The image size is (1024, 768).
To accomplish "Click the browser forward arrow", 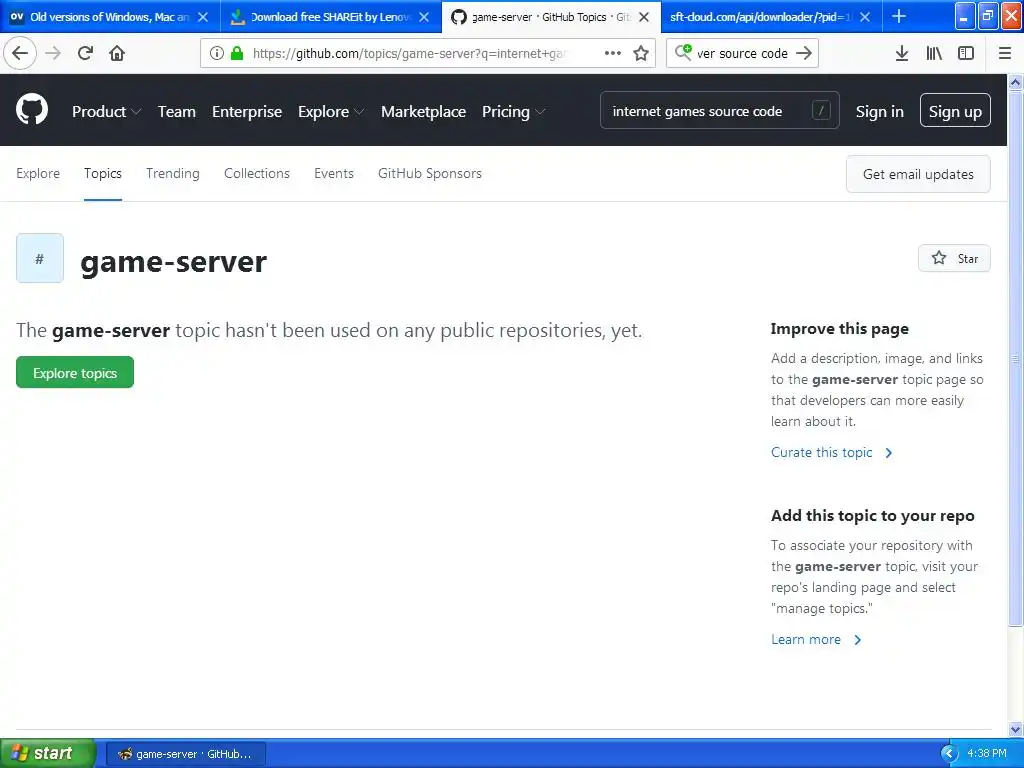I will click(53, 53).
